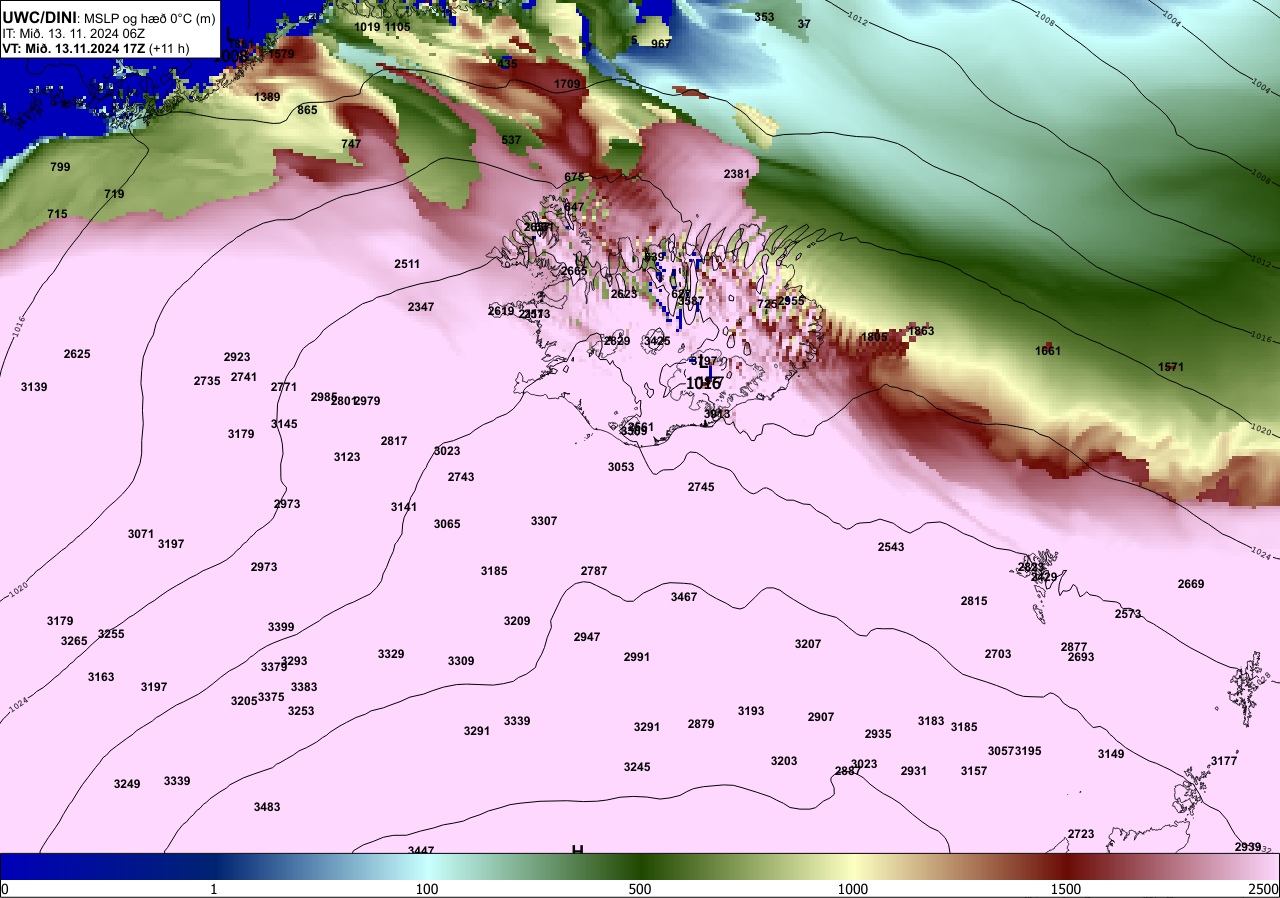Screen dimensions: 1280x898
Task: Click the freezing level value 799
Action: [60, 167]
